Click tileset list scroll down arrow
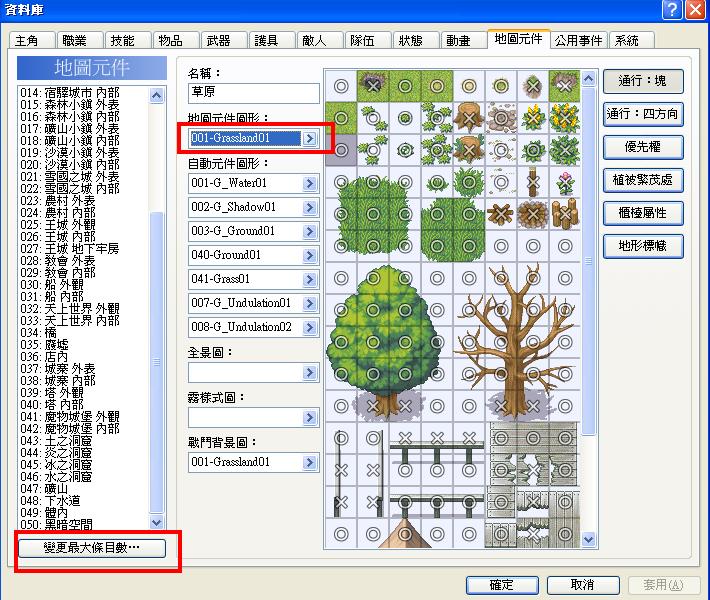This screenshot has width=710, height=600. tap(157, 522)
